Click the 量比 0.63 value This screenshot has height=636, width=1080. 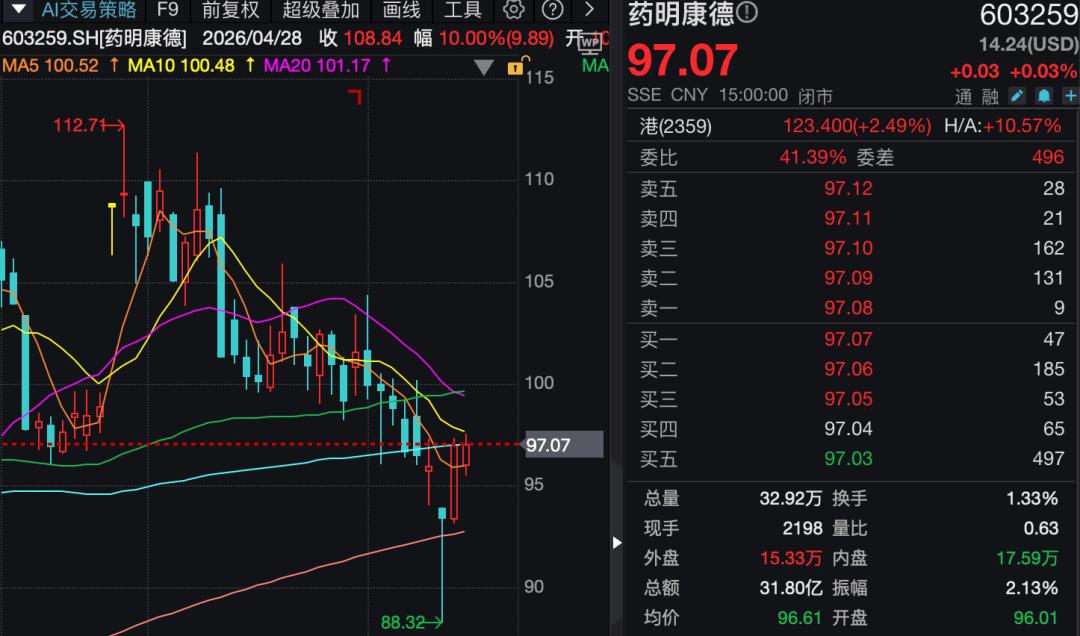click(1041, 529)
